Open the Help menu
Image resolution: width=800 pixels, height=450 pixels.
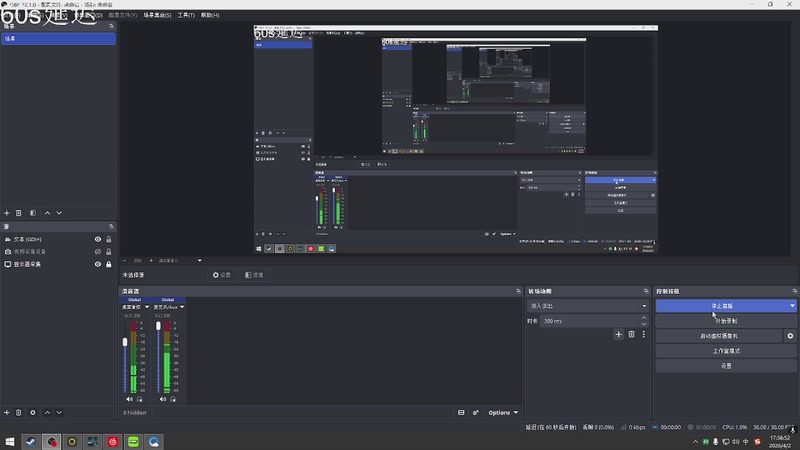(210, 15)
